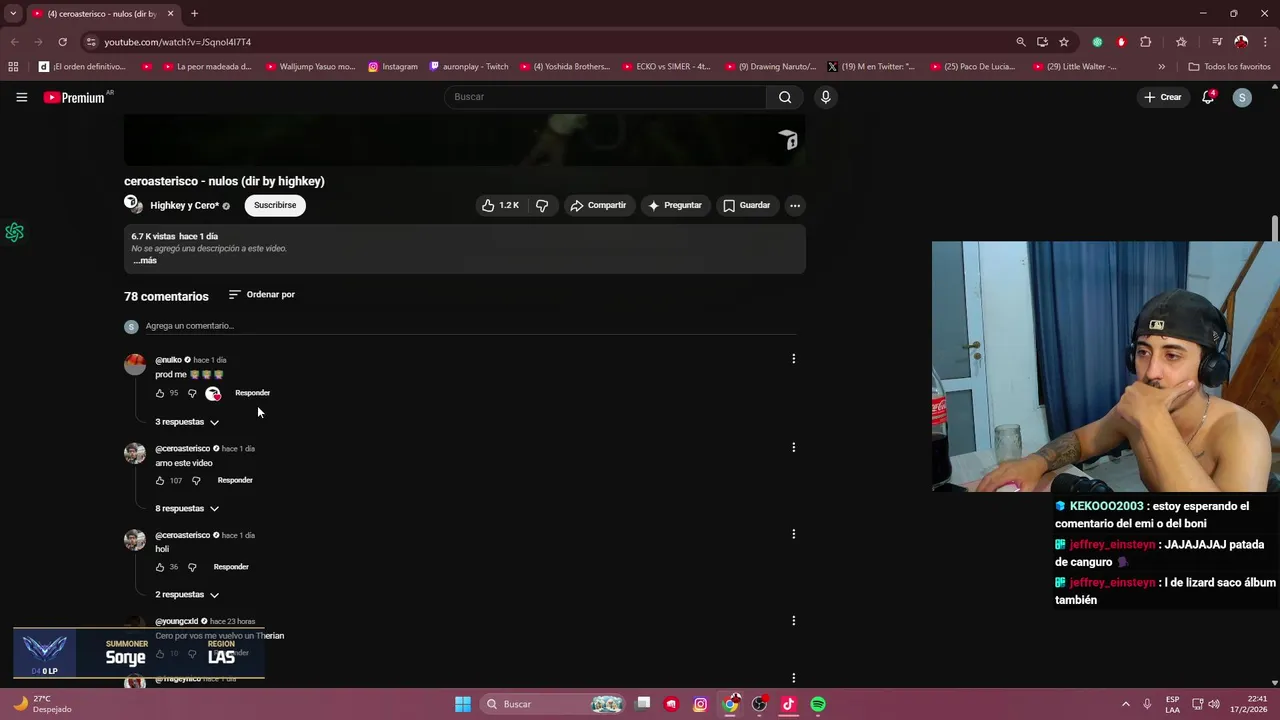Open the Chrome three-dot menu
Image resolution: width=1280 pixels, height=720 pixels.
point(1265,42)
